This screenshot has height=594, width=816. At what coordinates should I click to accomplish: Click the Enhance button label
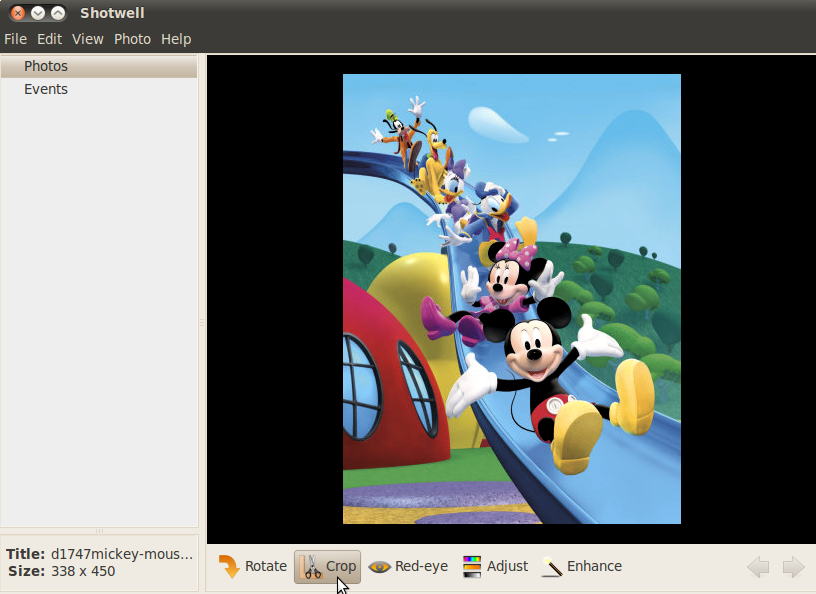click(594, 566)
